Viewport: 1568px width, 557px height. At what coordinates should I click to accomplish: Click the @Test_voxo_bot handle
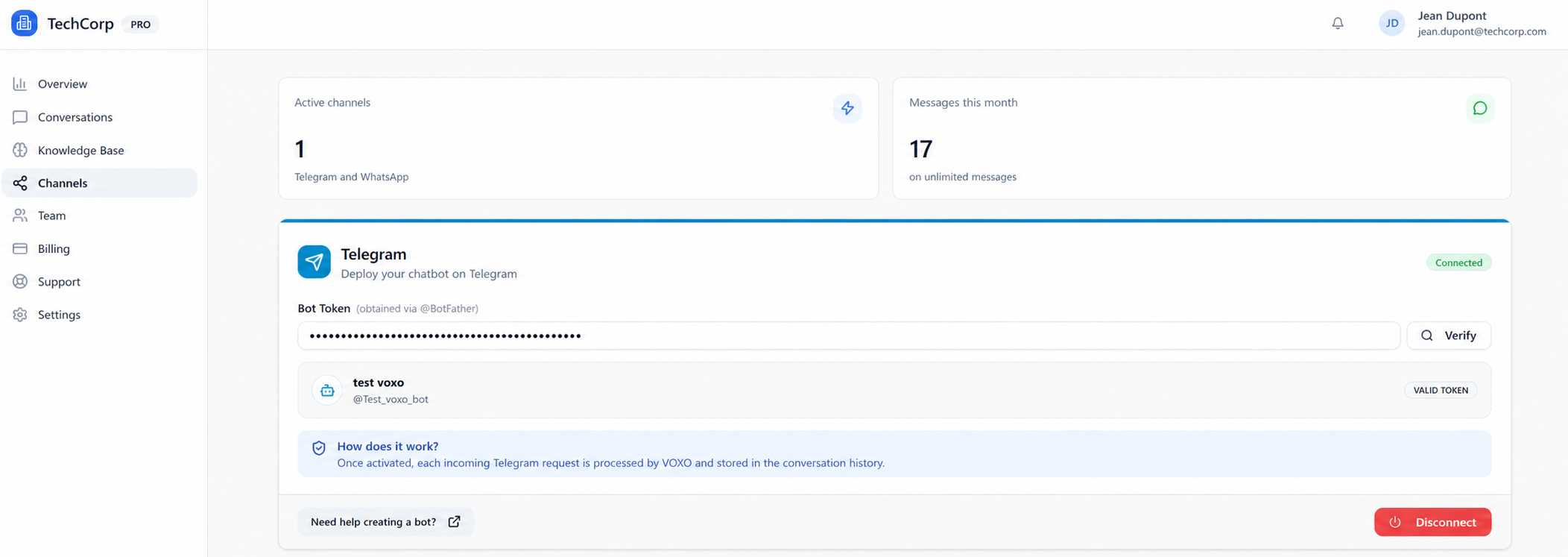click(x=390, y=399)
